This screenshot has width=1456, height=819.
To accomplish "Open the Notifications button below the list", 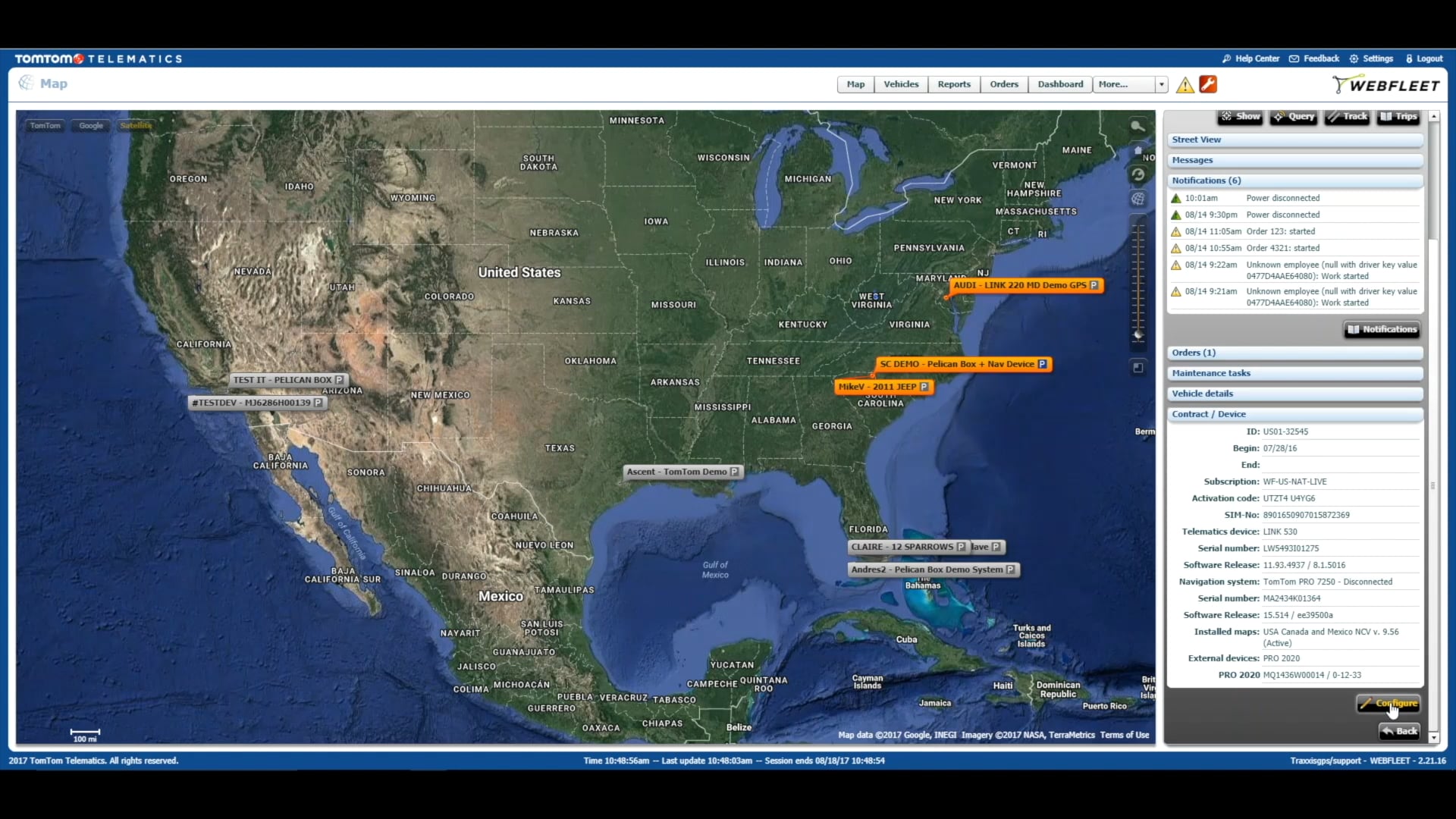I will tap(1382, 329).
